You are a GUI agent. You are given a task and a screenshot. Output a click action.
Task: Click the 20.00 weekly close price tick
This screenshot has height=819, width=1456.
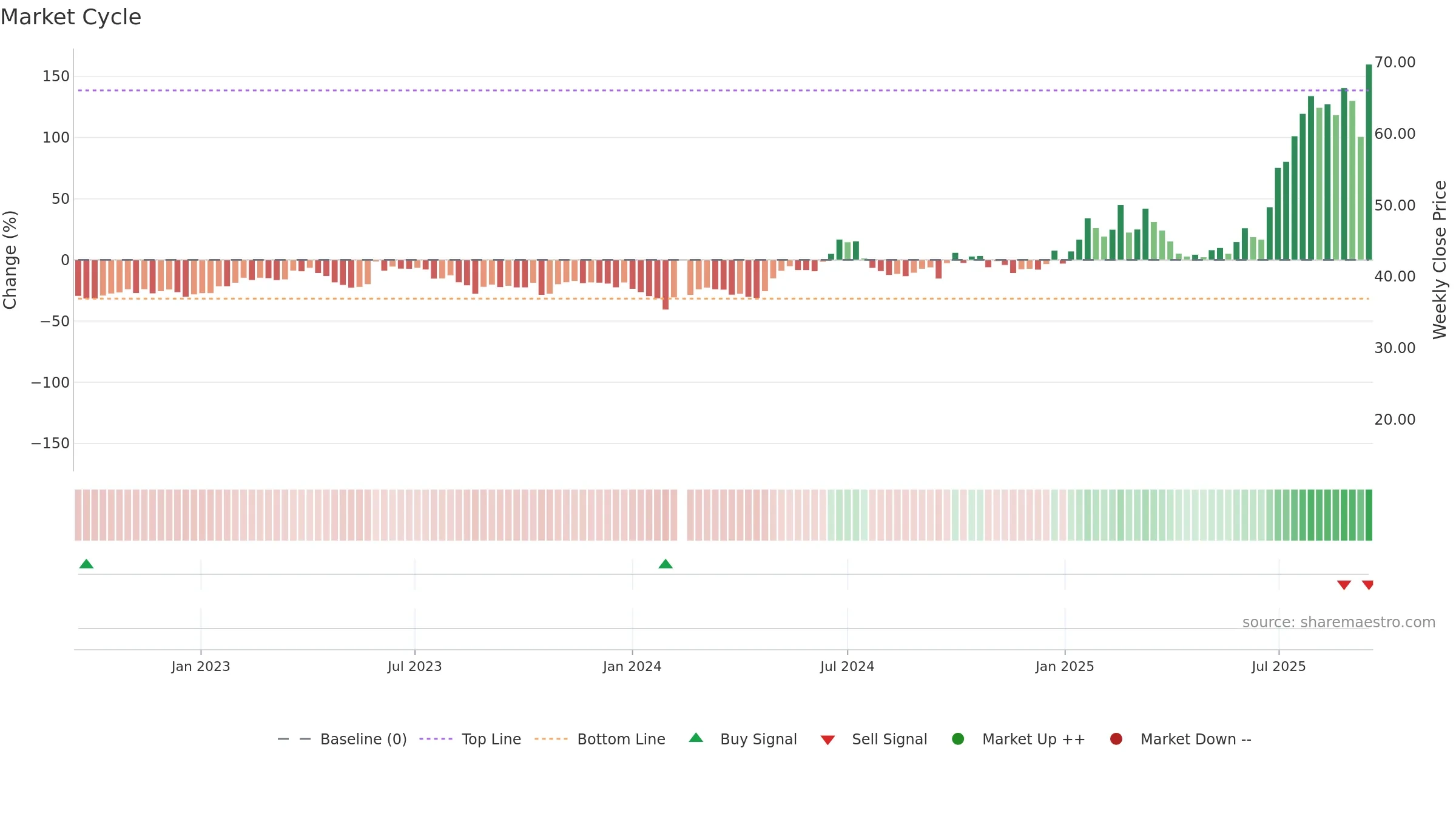[1395, 420]
